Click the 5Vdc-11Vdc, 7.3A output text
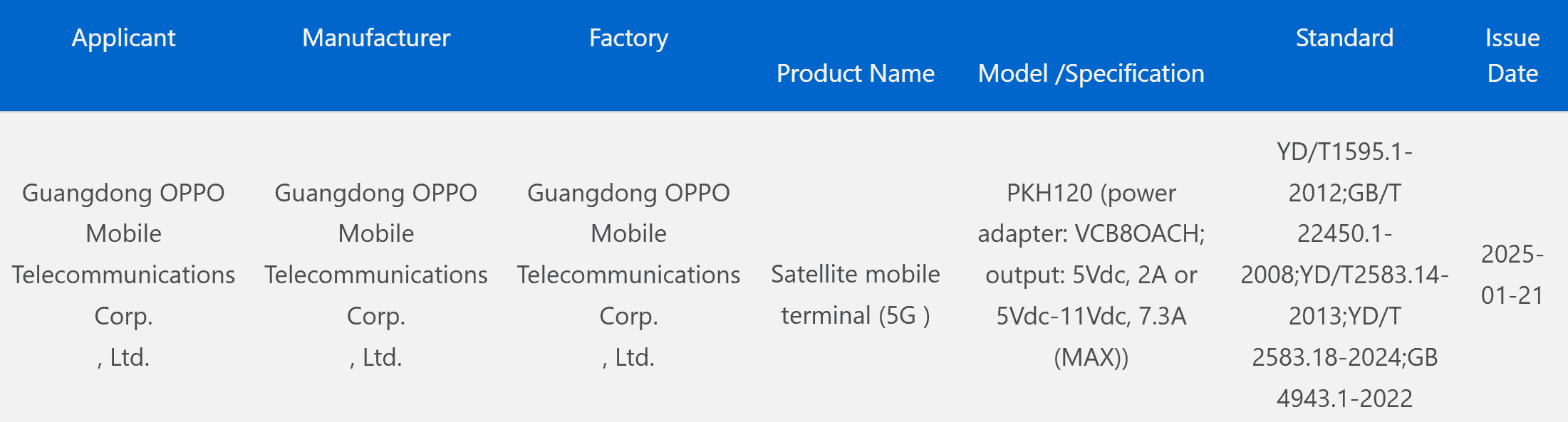Image resolution: width=1568 pixels, height=422 pixels. pyautogui.click(x=1091, y=315)
